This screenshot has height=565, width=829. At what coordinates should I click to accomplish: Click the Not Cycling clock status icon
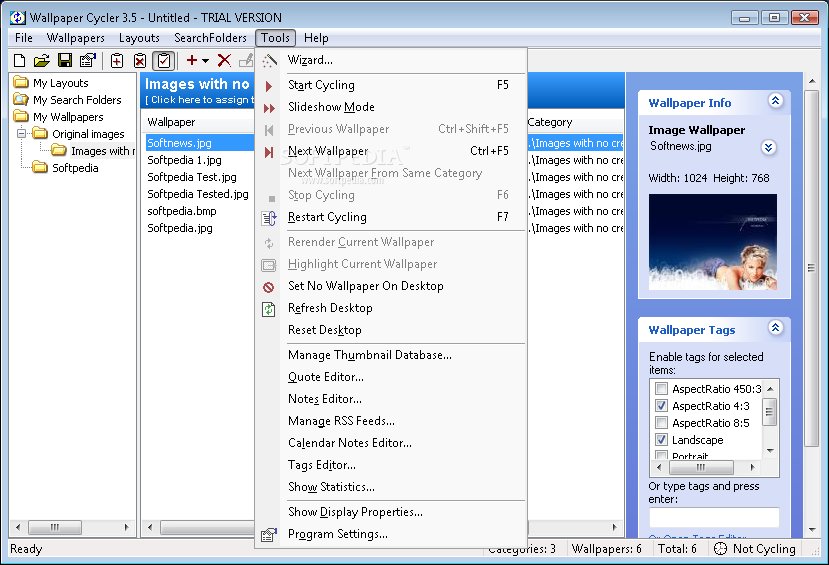[720, 549]
